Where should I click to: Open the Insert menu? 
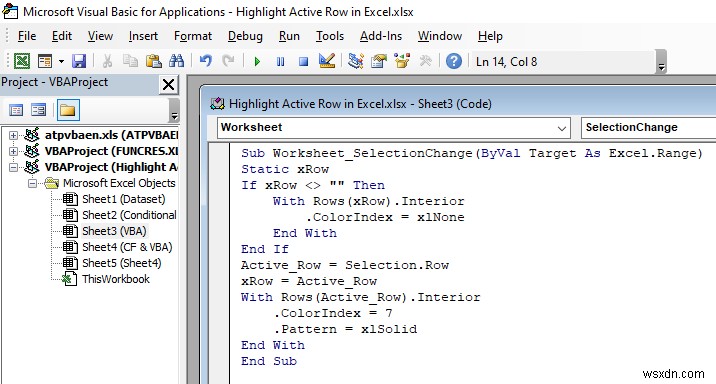[143, 36]
